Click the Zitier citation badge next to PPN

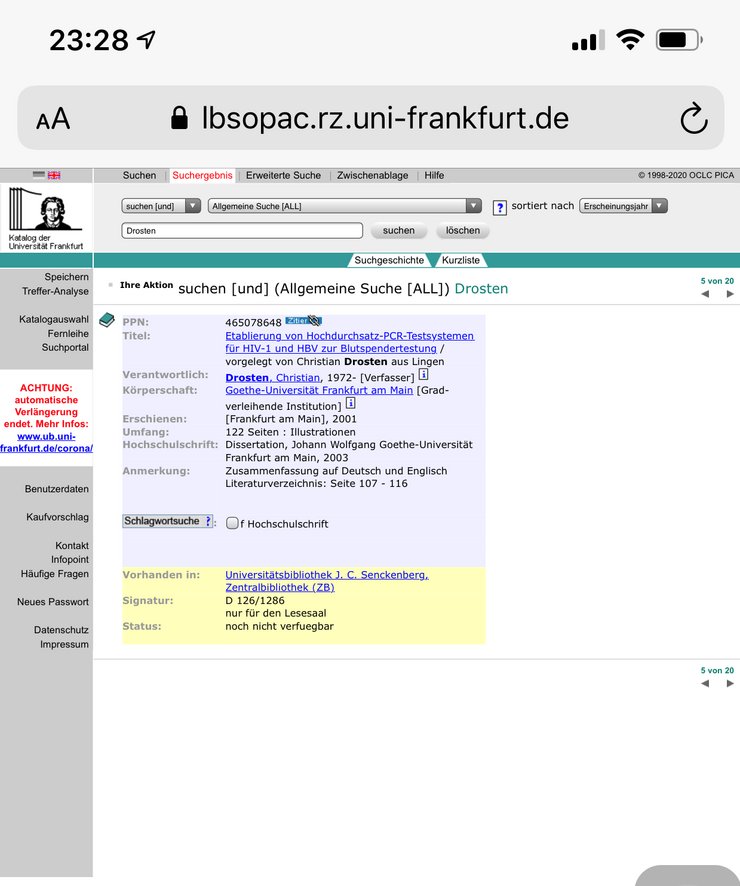(303, 321)
